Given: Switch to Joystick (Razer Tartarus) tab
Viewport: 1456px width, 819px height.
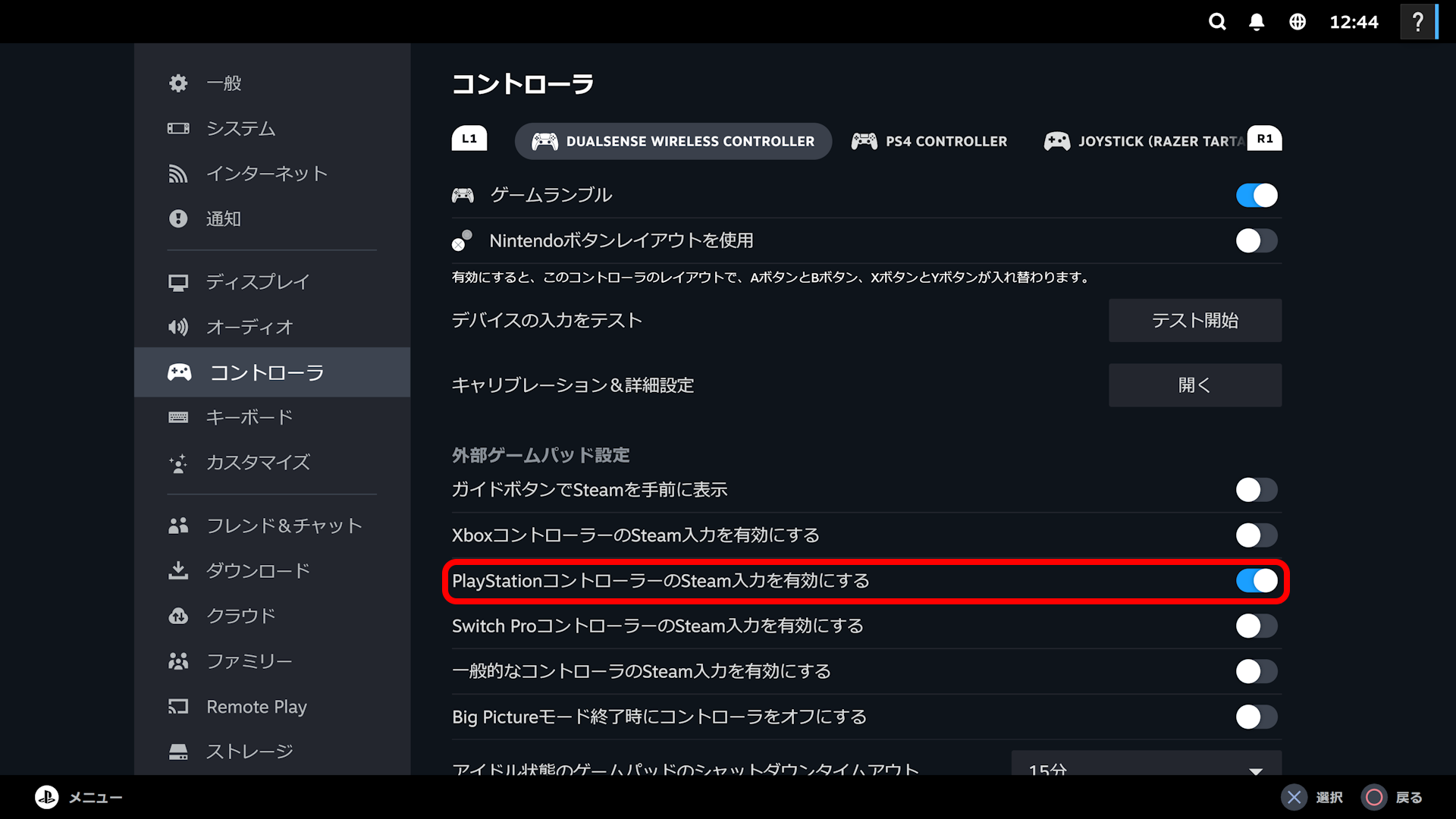Looking at the screenshot, I should pyautogui.click(x=1144, y=141).
